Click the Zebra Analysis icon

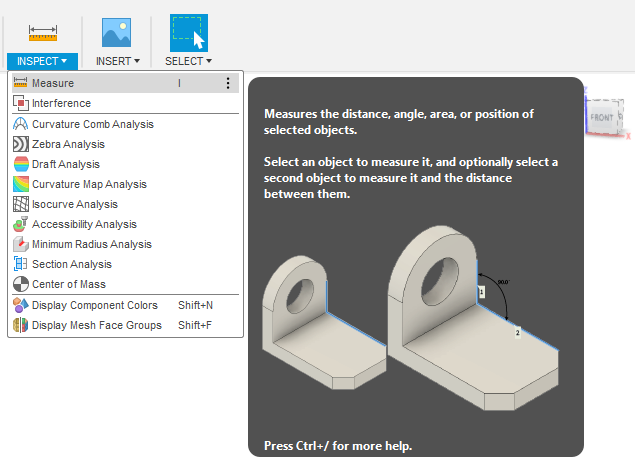coord(21,144)
